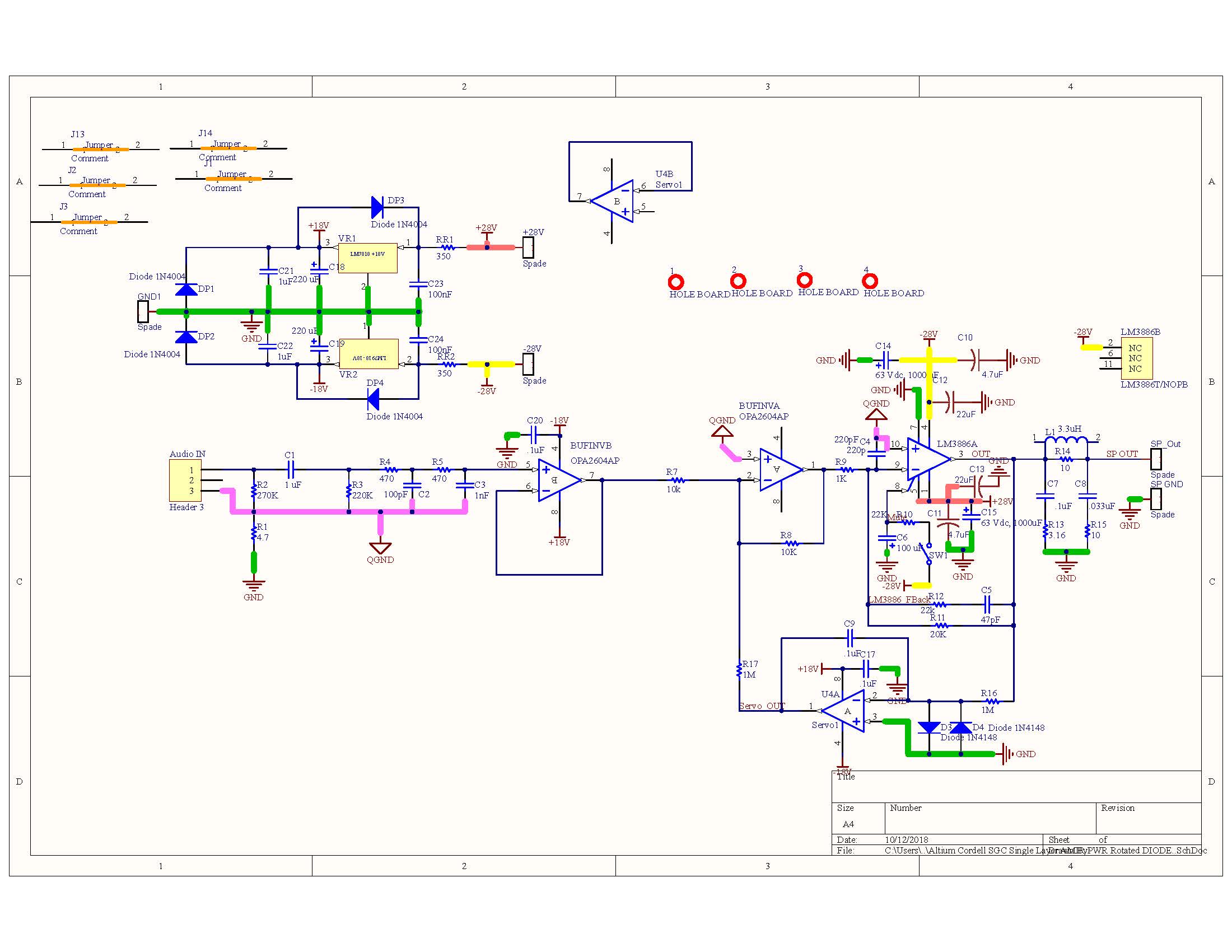Select the J14 jumper symbol

point(228,148)
